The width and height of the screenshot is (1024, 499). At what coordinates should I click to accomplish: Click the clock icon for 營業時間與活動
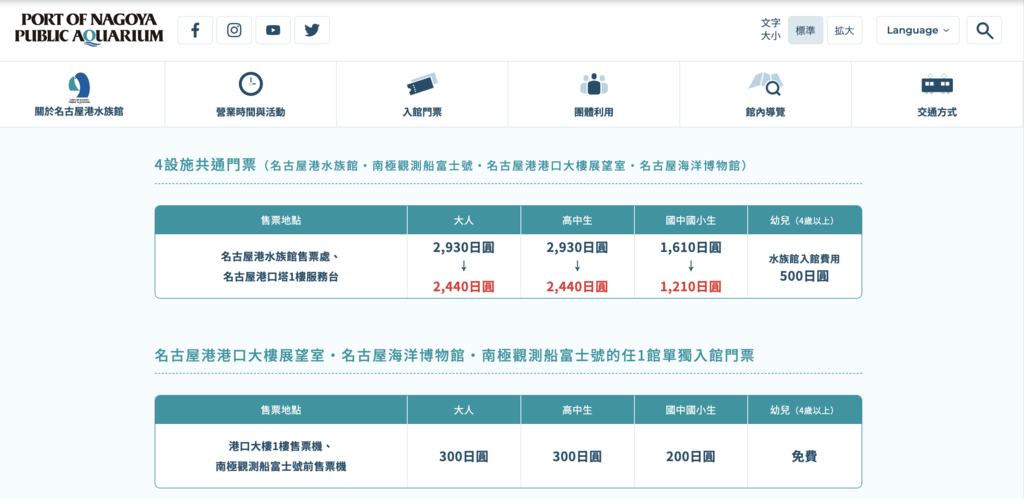coord(251,84)
